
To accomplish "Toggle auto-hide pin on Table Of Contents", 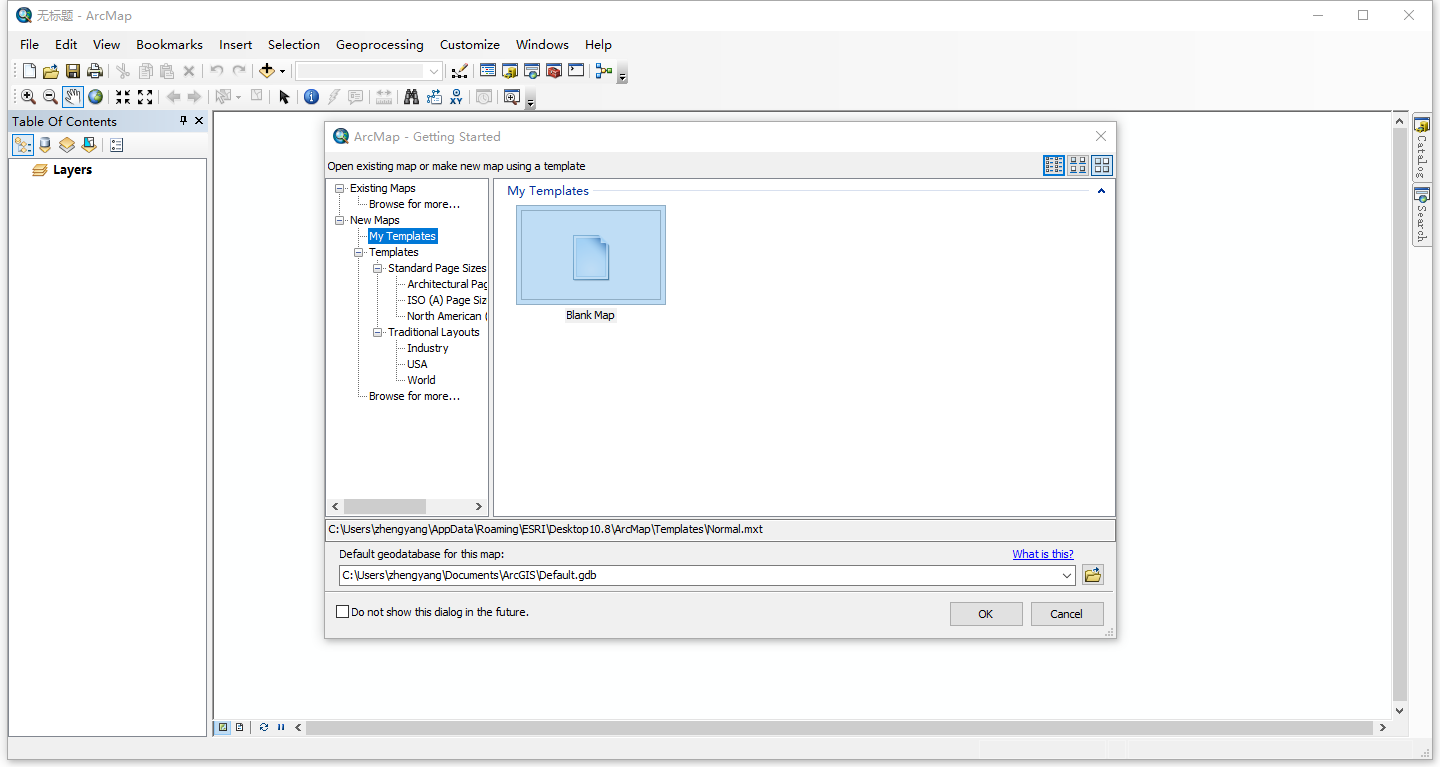I will (x=183, y=120).
